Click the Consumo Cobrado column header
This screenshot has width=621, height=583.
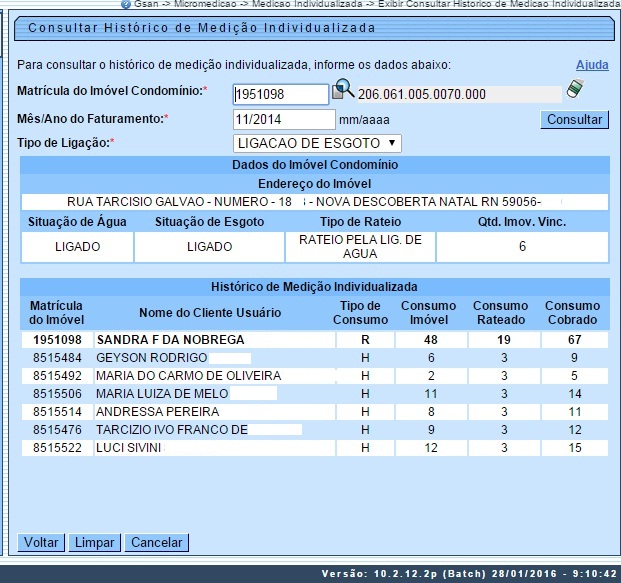573,313
